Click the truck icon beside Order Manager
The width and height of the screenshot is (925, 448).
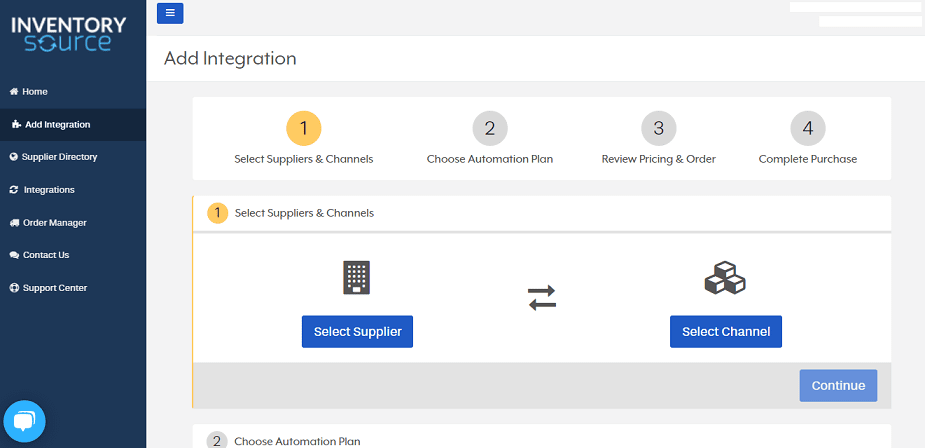pos(15,223)
